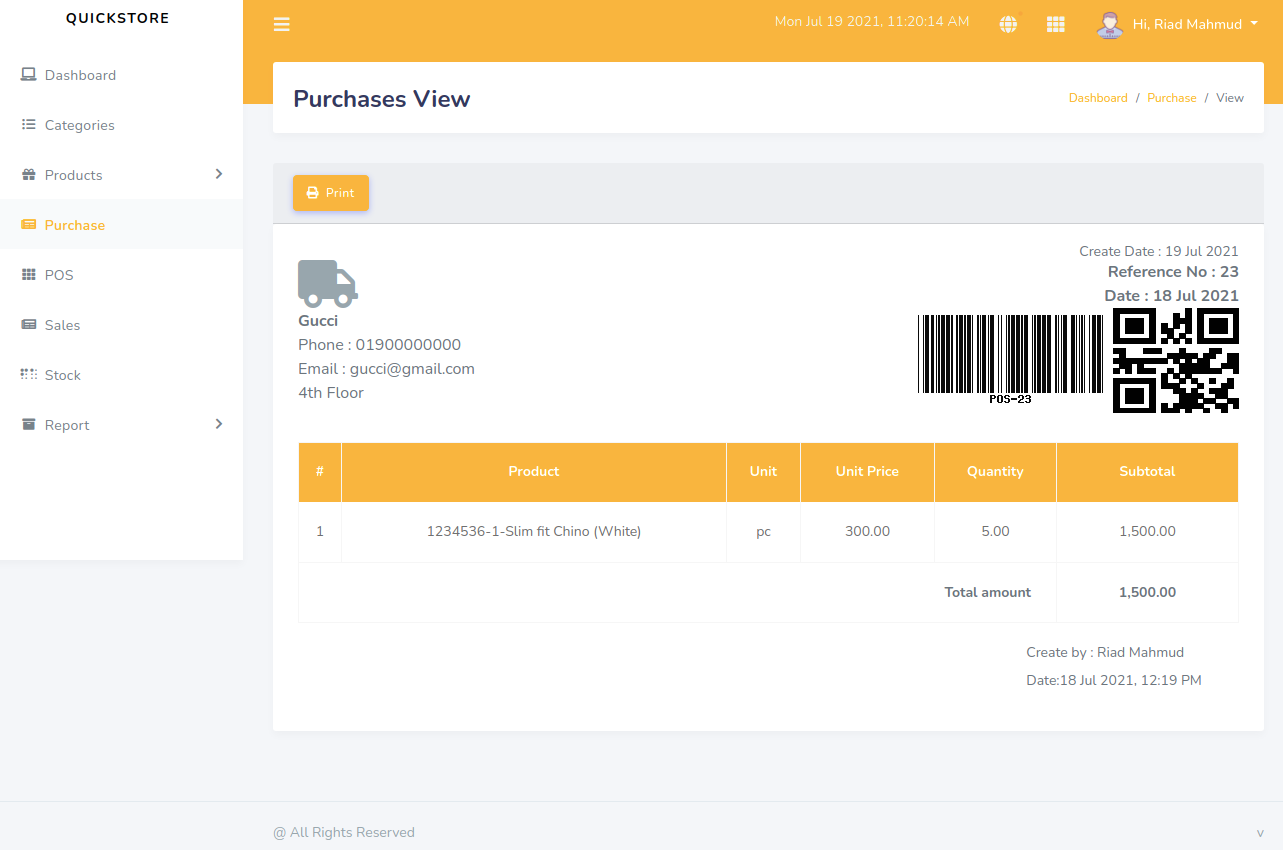
Task: Click the supplier truck icon
Action: (x=328, y=283)
